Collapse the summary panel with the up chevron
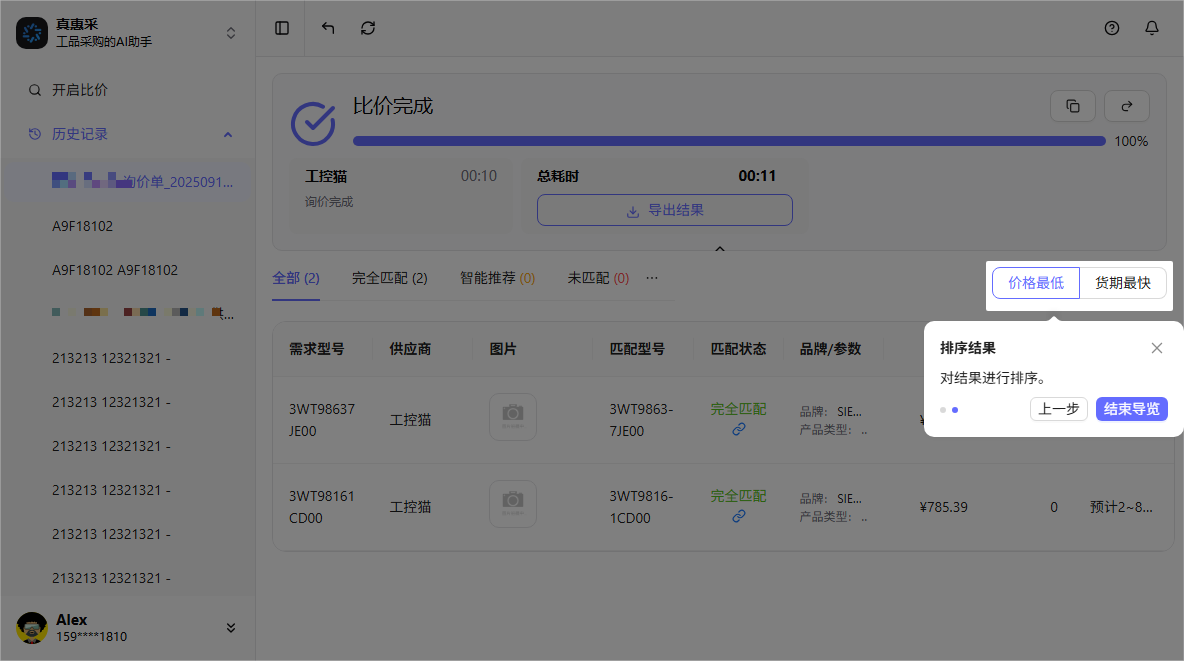Screen dimensions: 1184x661 [720, 248]
